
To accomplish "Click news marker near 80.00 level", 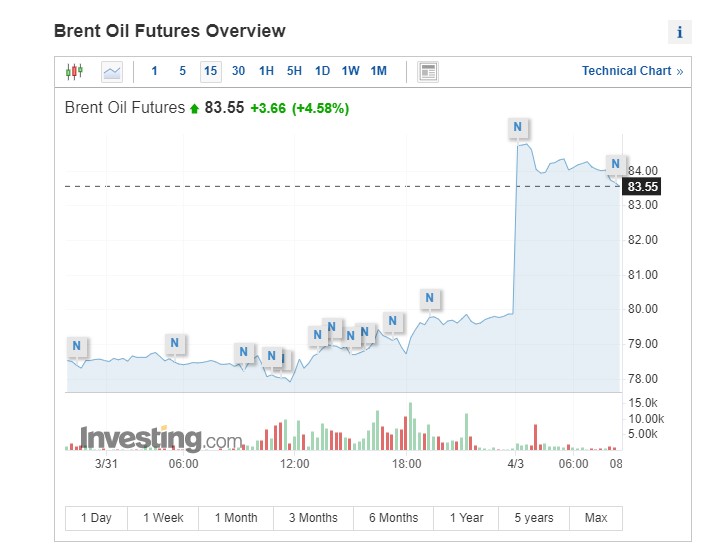I will click(x=429, y=298).
